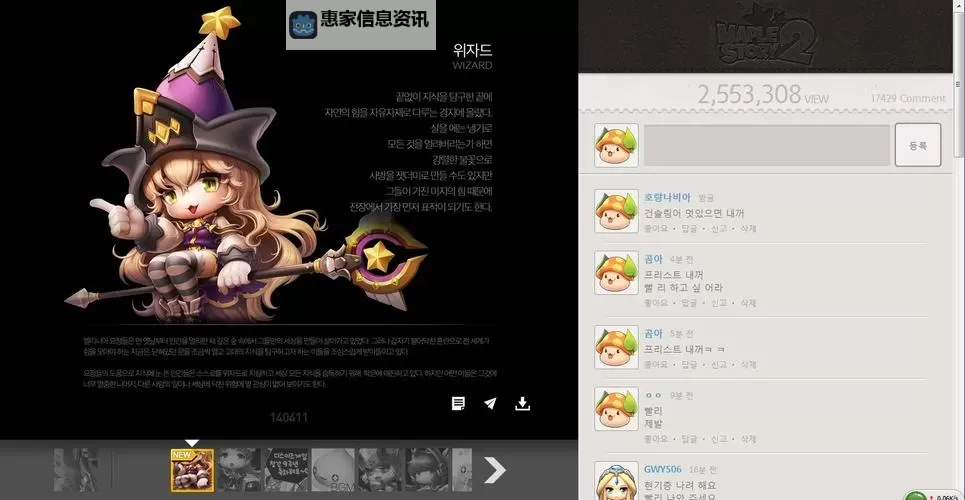Open 호랑나비아's mushroom avatar
The height and width of the screenshot is (500, 965).
(x=616, y=211)
